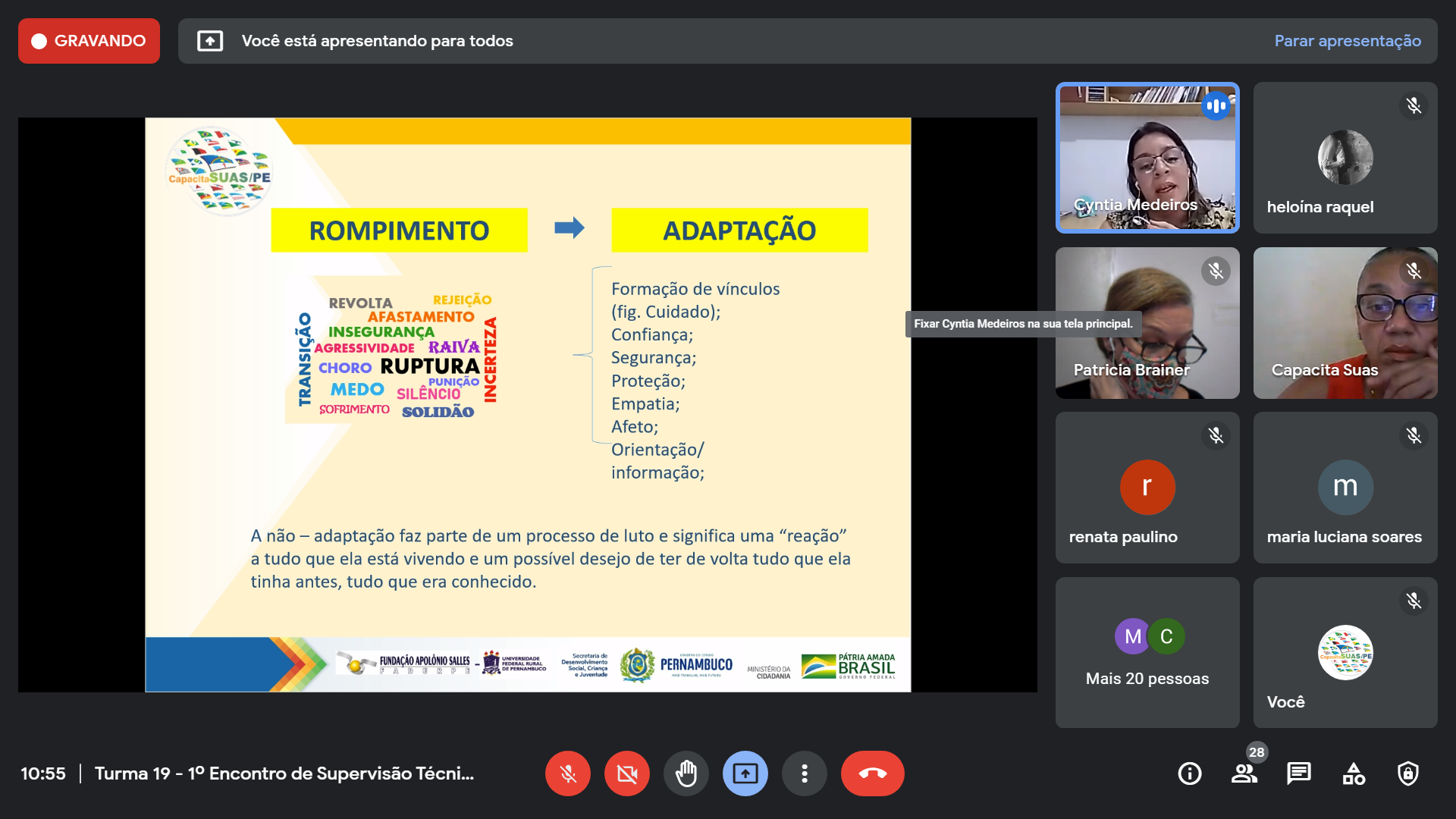The height and width of the screenshot is (819, 1456).
Task: Open the activities shapes icon
Action: pos(1353,773)
